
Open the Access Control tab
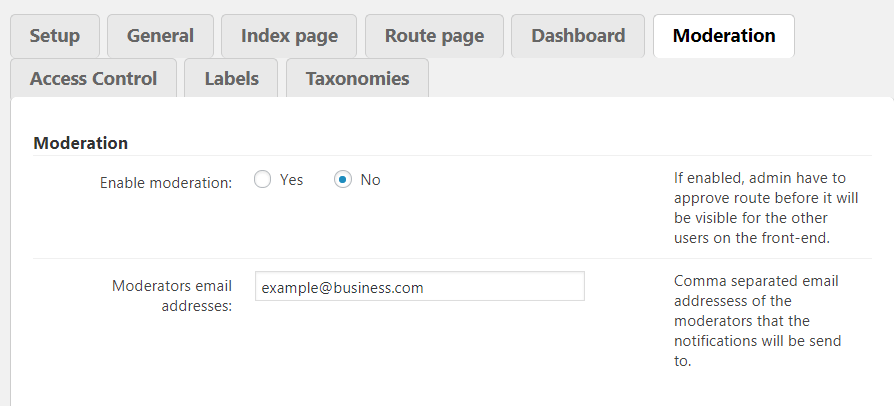point(93,78)
